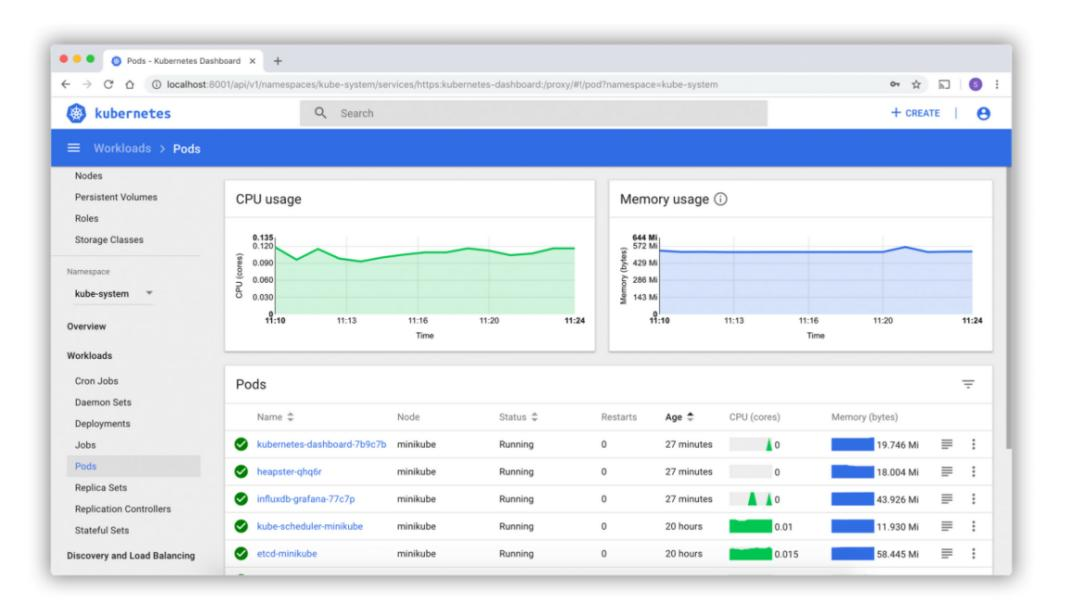Select Jobs in the sidebar
This screenshot has width=1072, height=615.
coord(85,444)
